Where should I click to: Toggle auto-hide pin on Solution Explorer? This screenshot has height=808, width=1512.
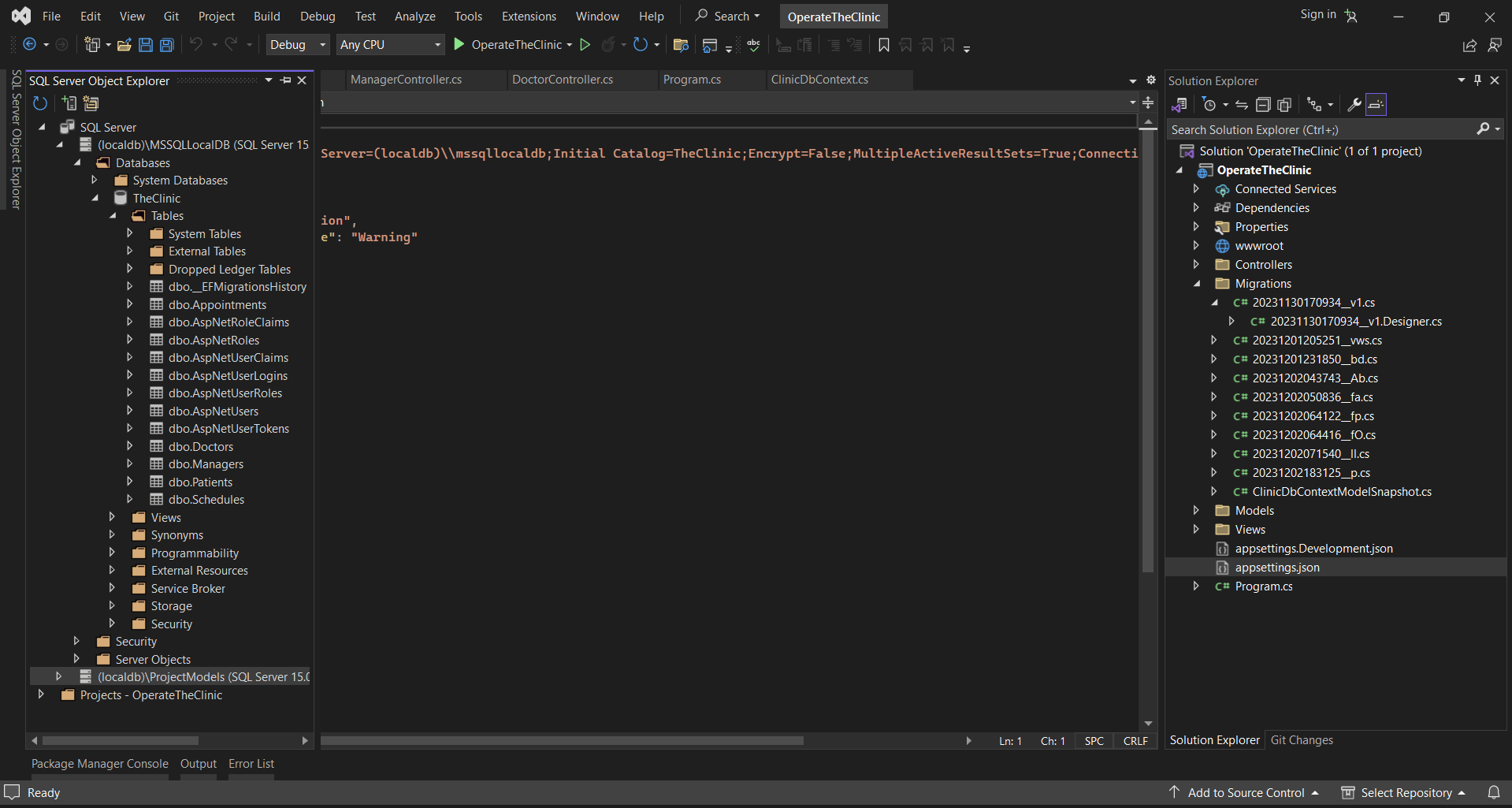pyautogui.click(x=1478, y=80)
